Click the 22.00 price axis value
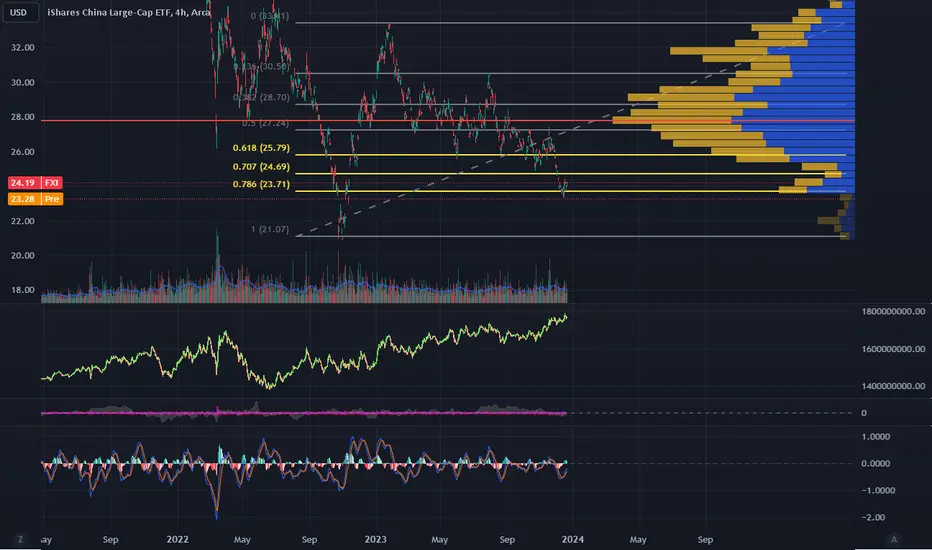The image size is (932, 550). tap(23, 221)
